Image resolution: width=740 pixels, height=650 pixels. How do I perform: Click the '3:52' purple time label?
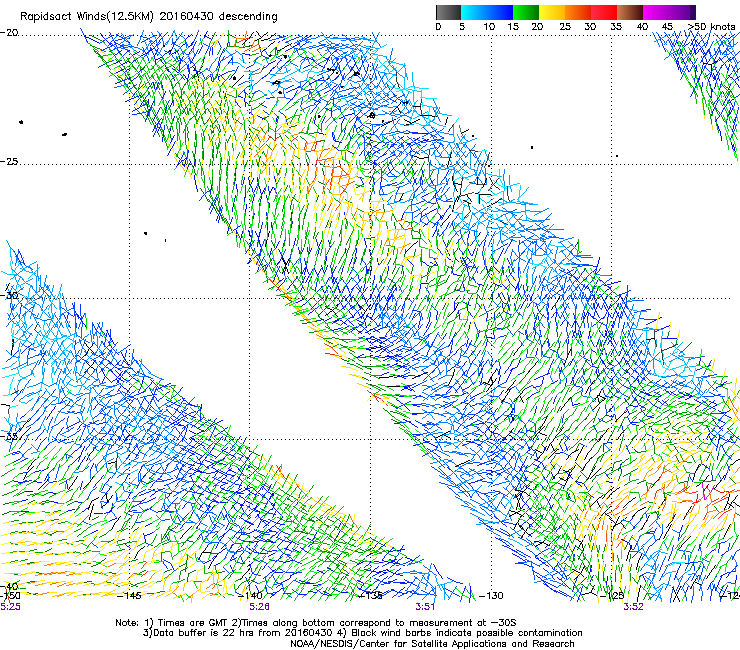click(x=633, y=607)
